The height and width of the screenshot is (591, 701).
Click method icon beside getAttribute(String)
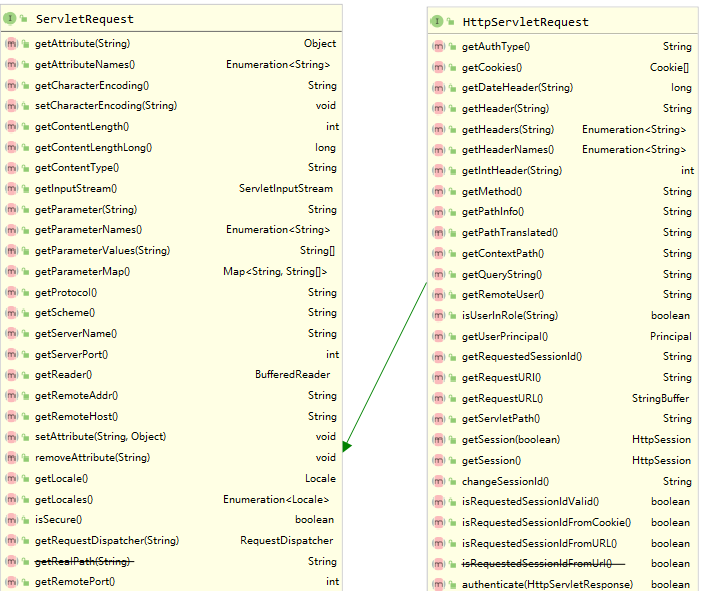pyautogui.click(x=11, y=43)
